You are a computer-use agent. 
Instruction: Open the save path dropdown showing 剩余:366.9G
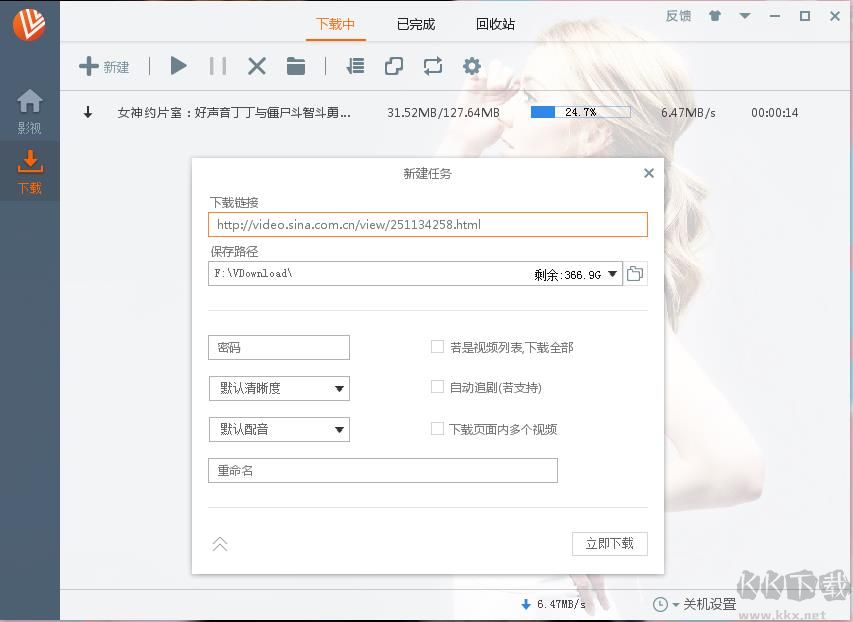[613, 274]
